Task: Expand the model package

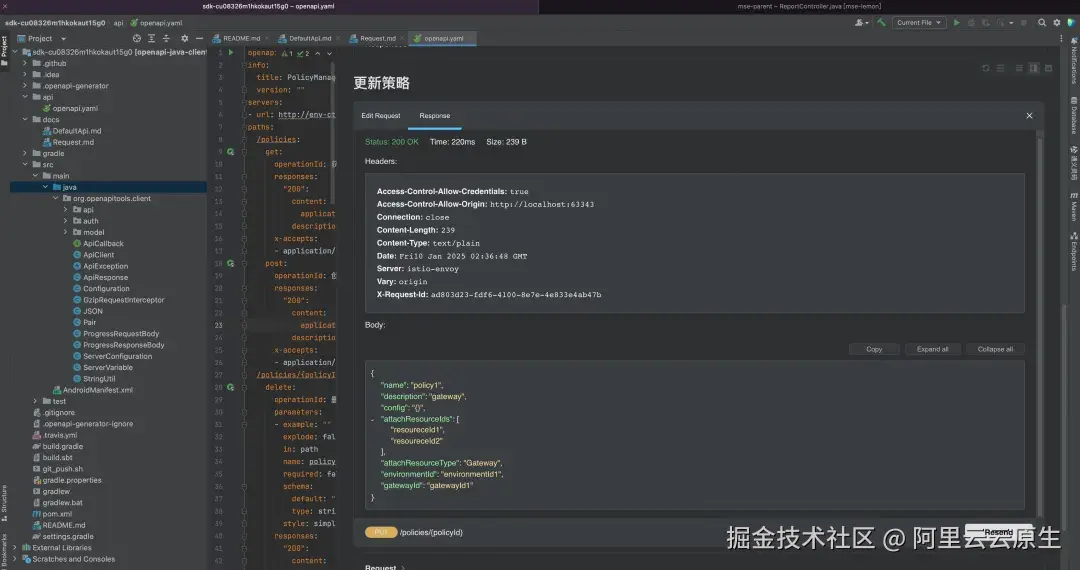Action: tap(65, 232)
